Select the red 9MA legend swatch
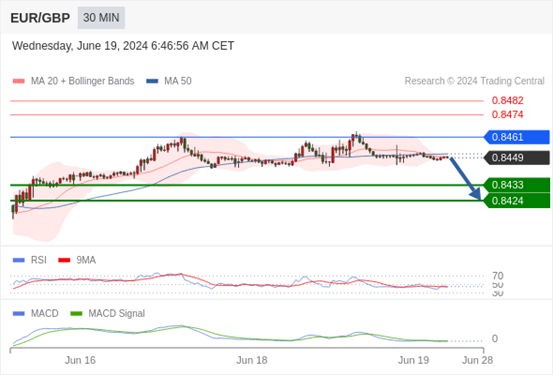This screenshot has height=375, width=553. coord(64,260)
